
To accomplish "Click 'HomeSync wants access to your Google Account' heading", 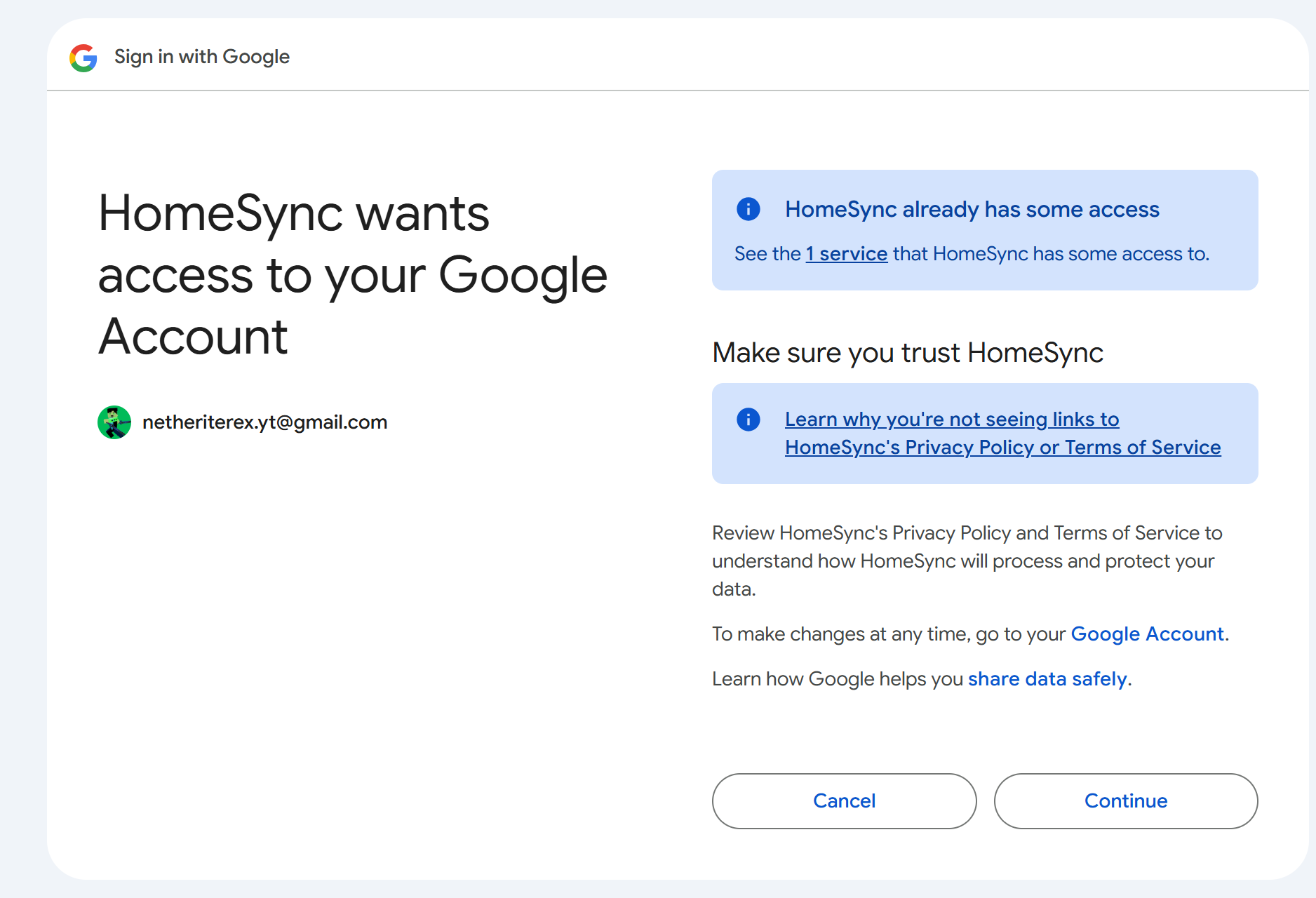I will 352,275.
